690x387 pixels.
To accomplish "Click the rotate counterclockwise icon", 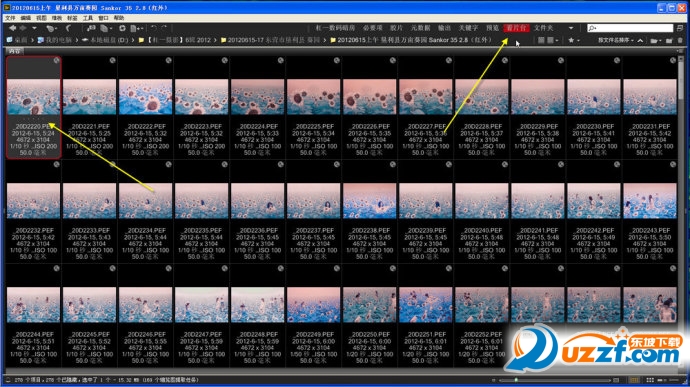I will click(154, 28).
